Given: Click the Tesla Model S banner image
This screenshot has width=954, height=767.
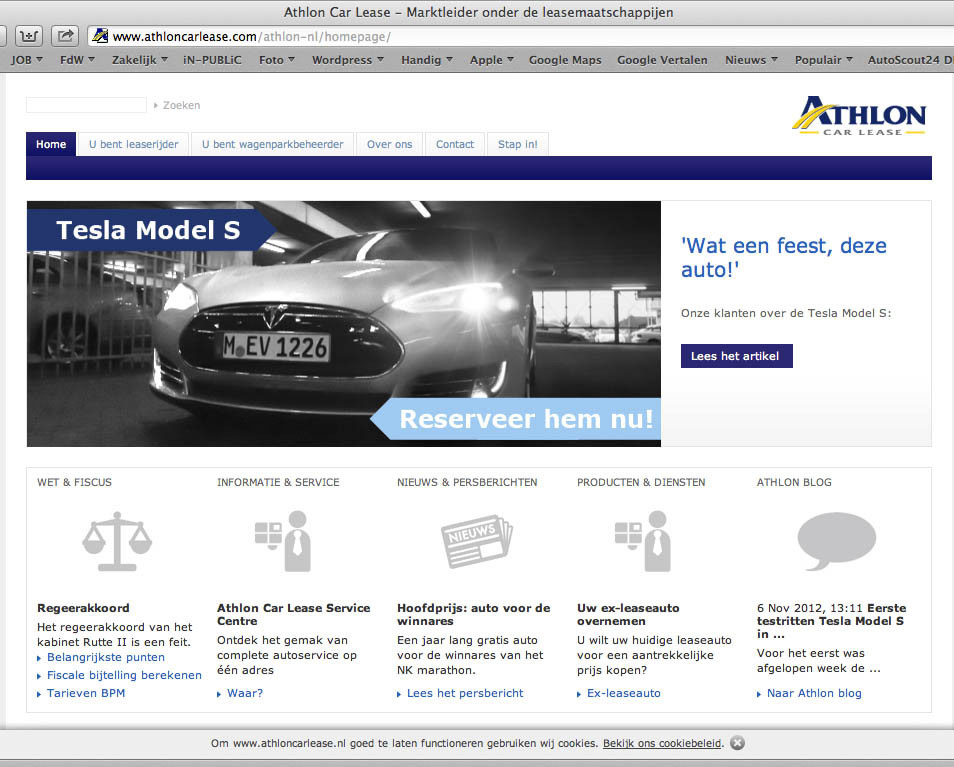Looking at the screenshot, I should click(344, 324).
